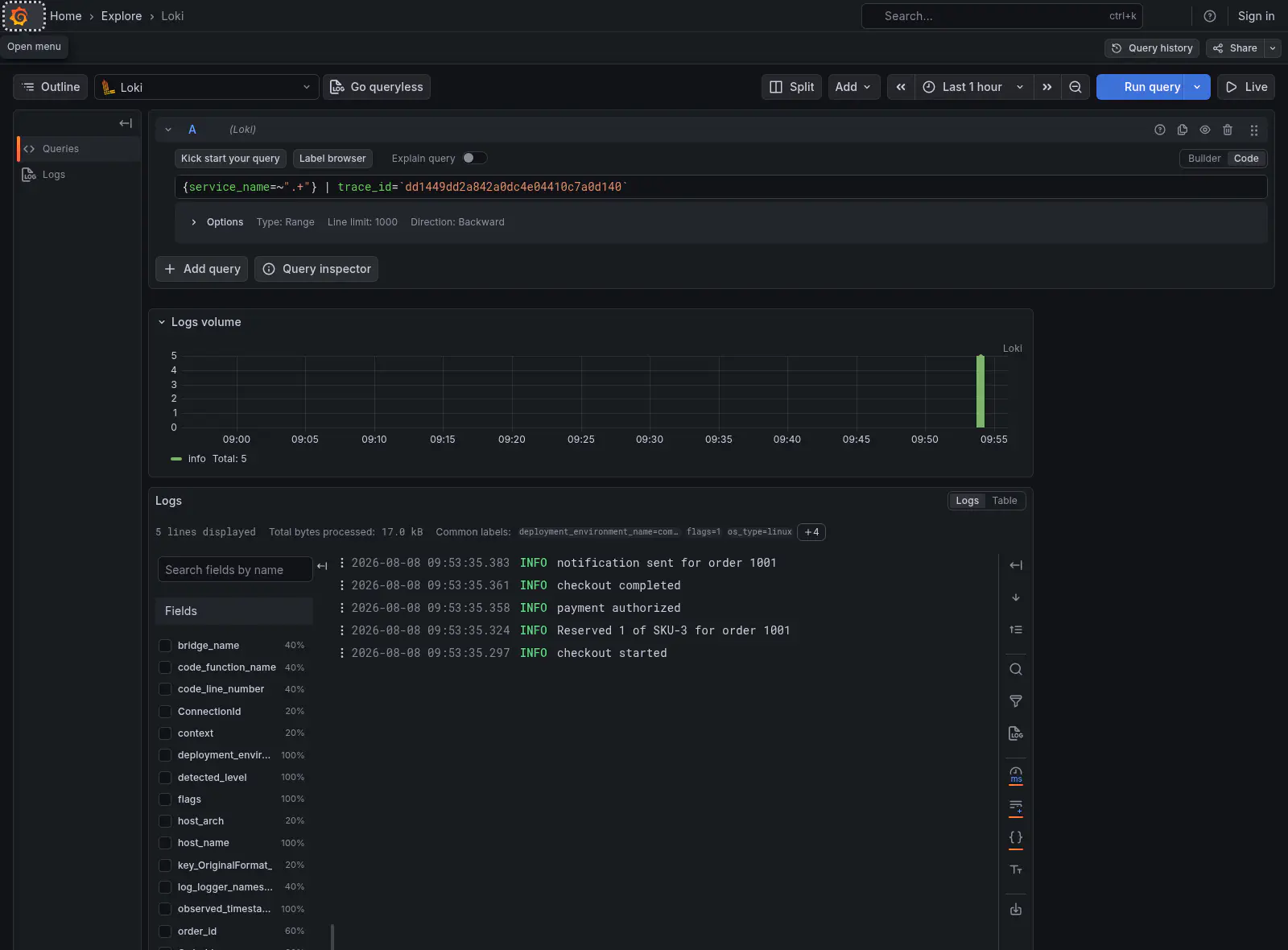Open menu for the 'payment authorized' log line
Image resolution: width=1288 pixels, height=950 pixels.
[x=342, y=608]
